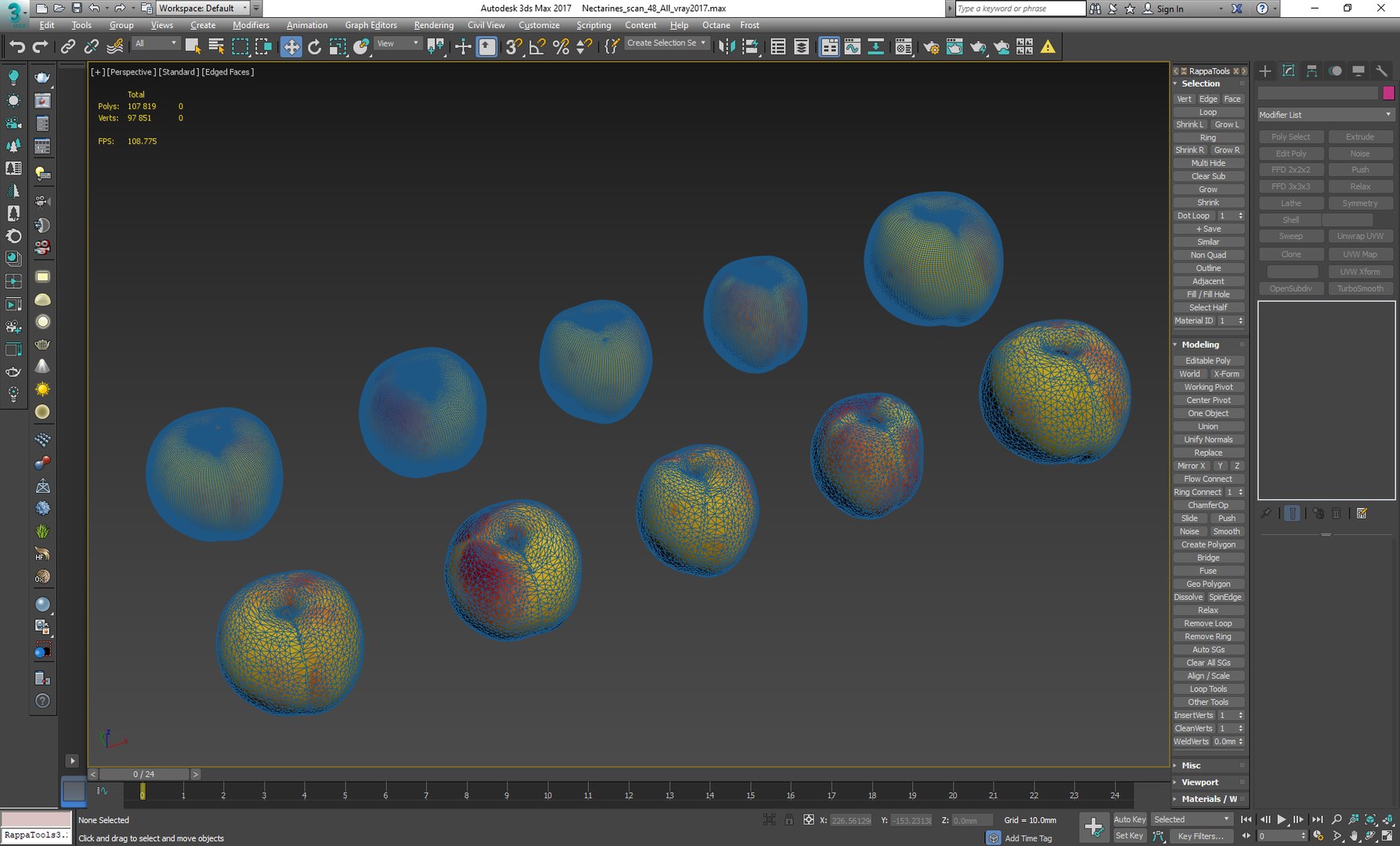This screenshot has width=1400, height=846.
Task: Select the Link tool icon
Action: (68, 47)
